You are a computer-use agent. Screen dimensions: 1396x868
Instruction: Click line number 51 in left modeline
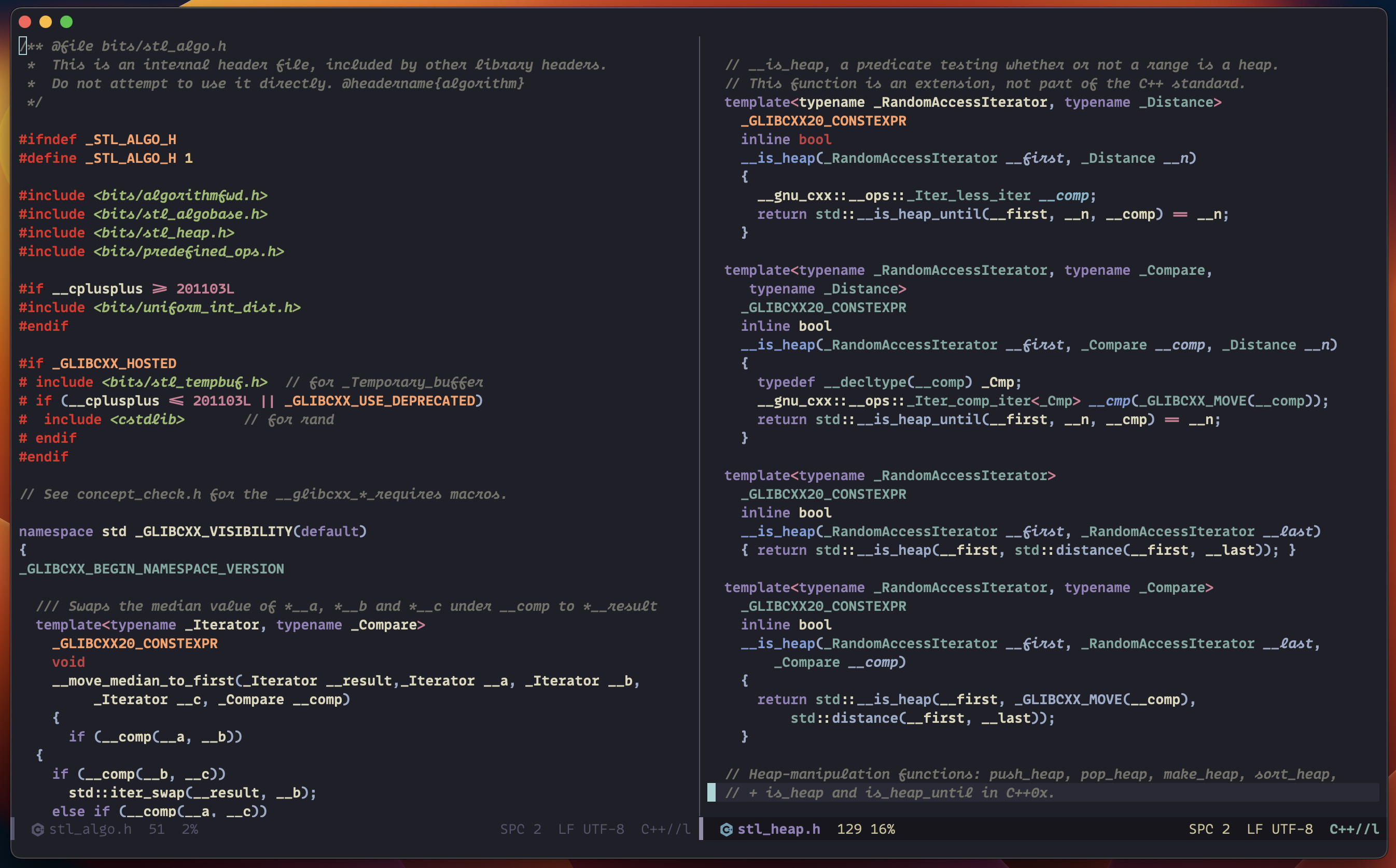(156, 829)
